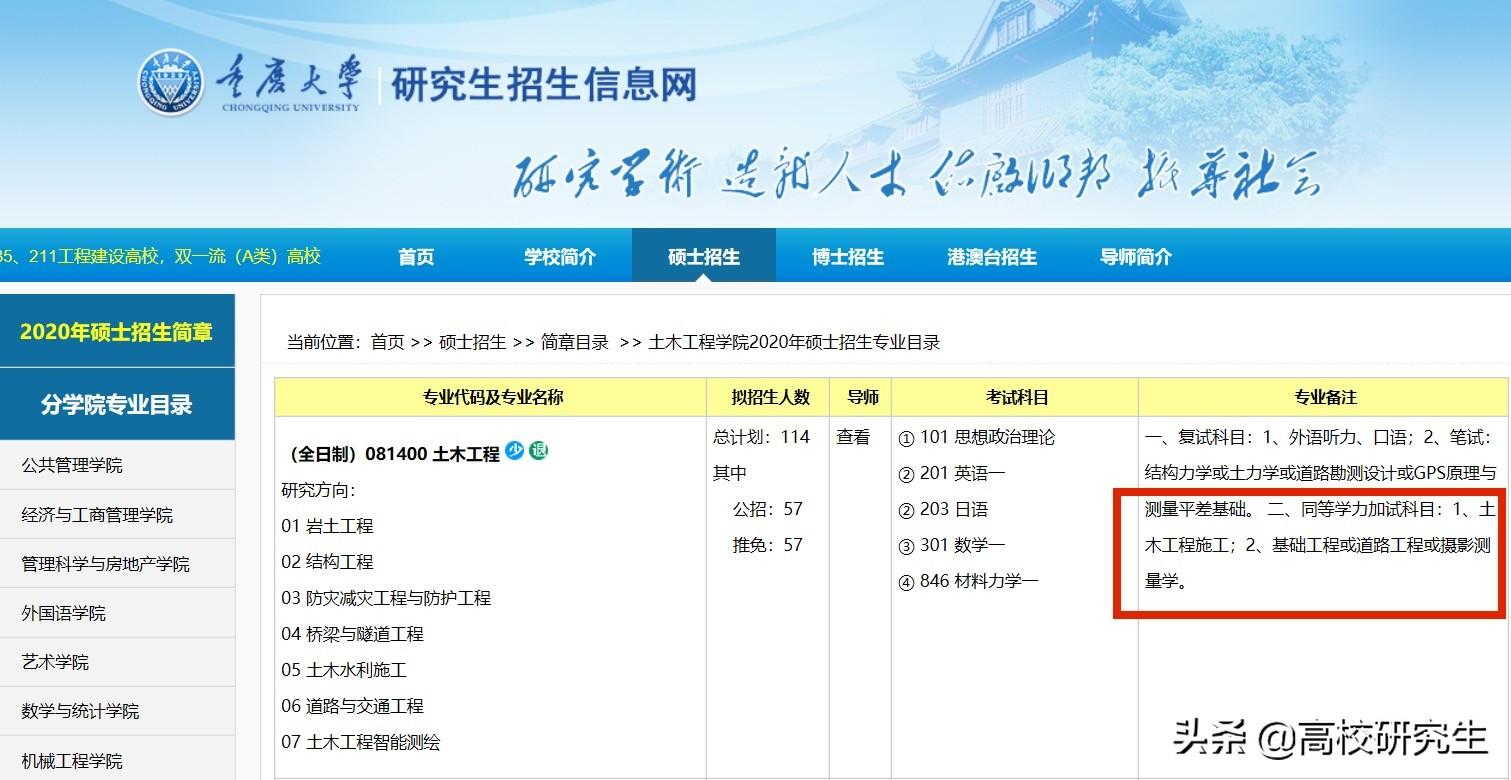Open the 导师简介 navigation tab
The image size is (1511, 780).
coord(1136,256)
